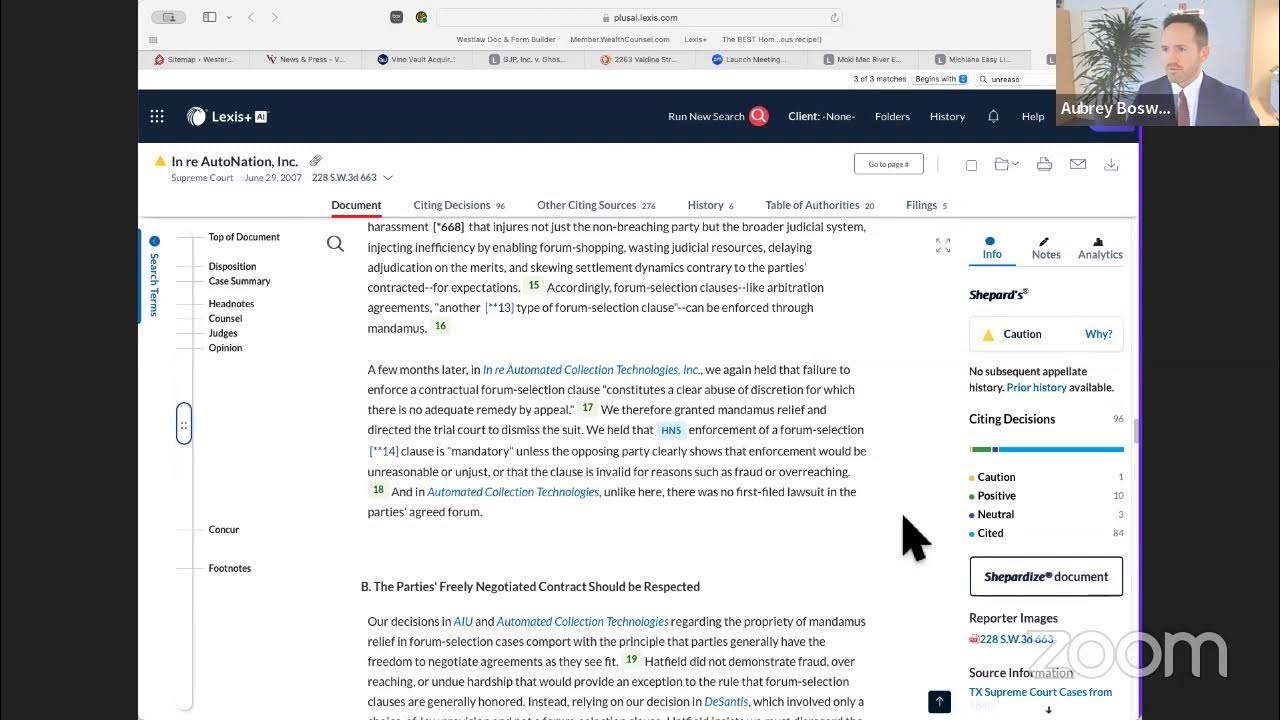Open the Westlaw Doc & Form Builder bookmark
This screenshot has height=720, width=1280.
[506, 40]
